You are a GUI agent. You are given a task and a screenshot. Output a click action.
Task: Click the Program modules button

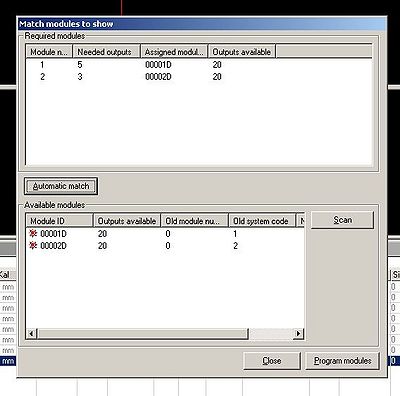point(342,361)
